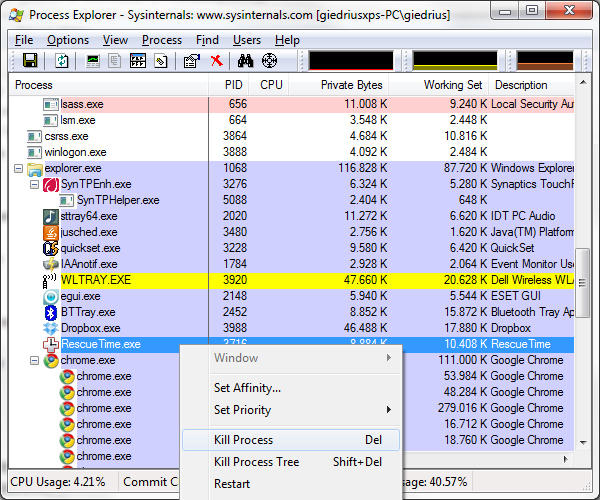The width and height of the screenshot is (600, 500).
Task: Sort by the Private Bytes column header
Action: click(351, 85)
